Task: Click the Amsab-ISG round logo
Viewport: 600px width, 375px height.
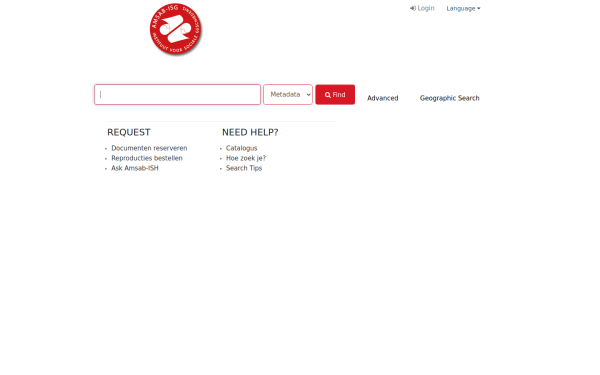Action: (x=176, y=29)
